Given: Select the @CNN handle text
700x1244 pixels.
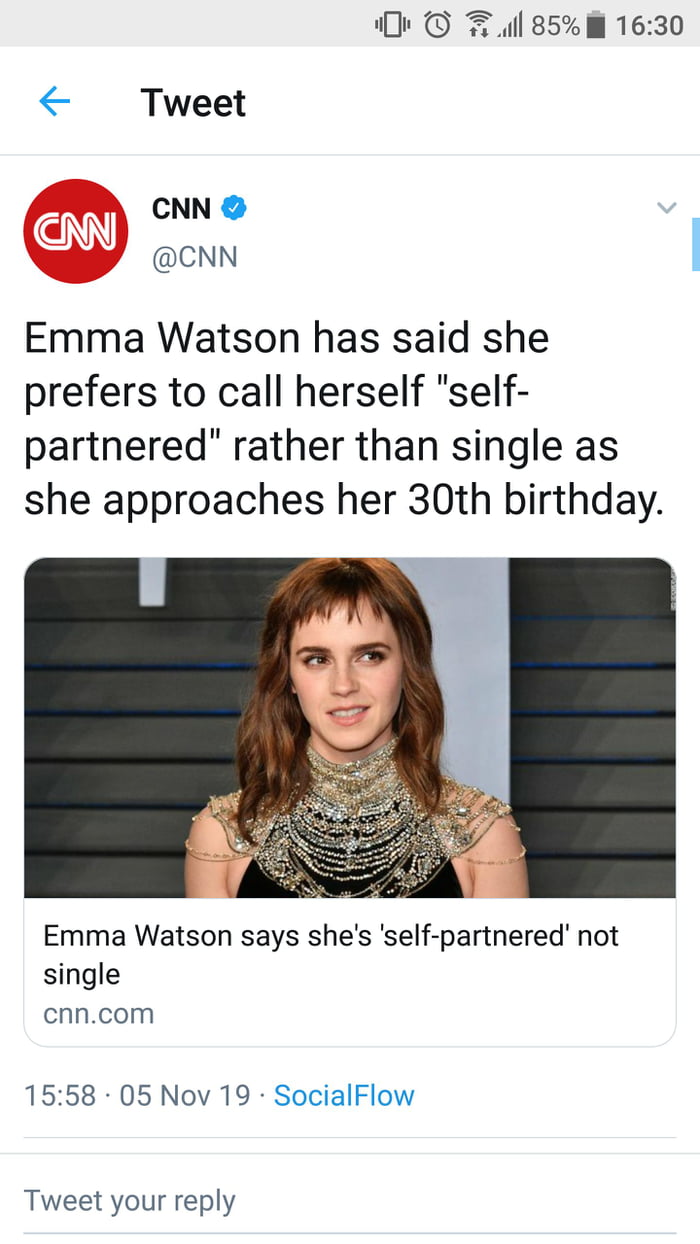Looking at the screenshot, I should click(x=197, y=257).
